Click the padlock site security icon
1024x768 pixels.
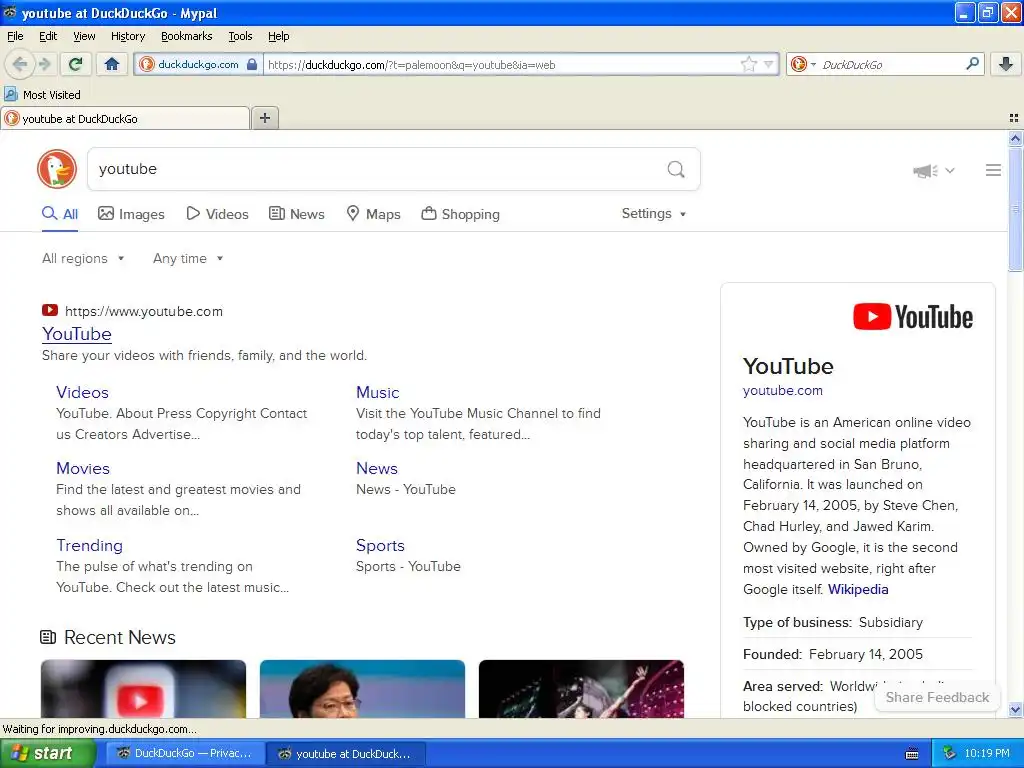[251, 64]
